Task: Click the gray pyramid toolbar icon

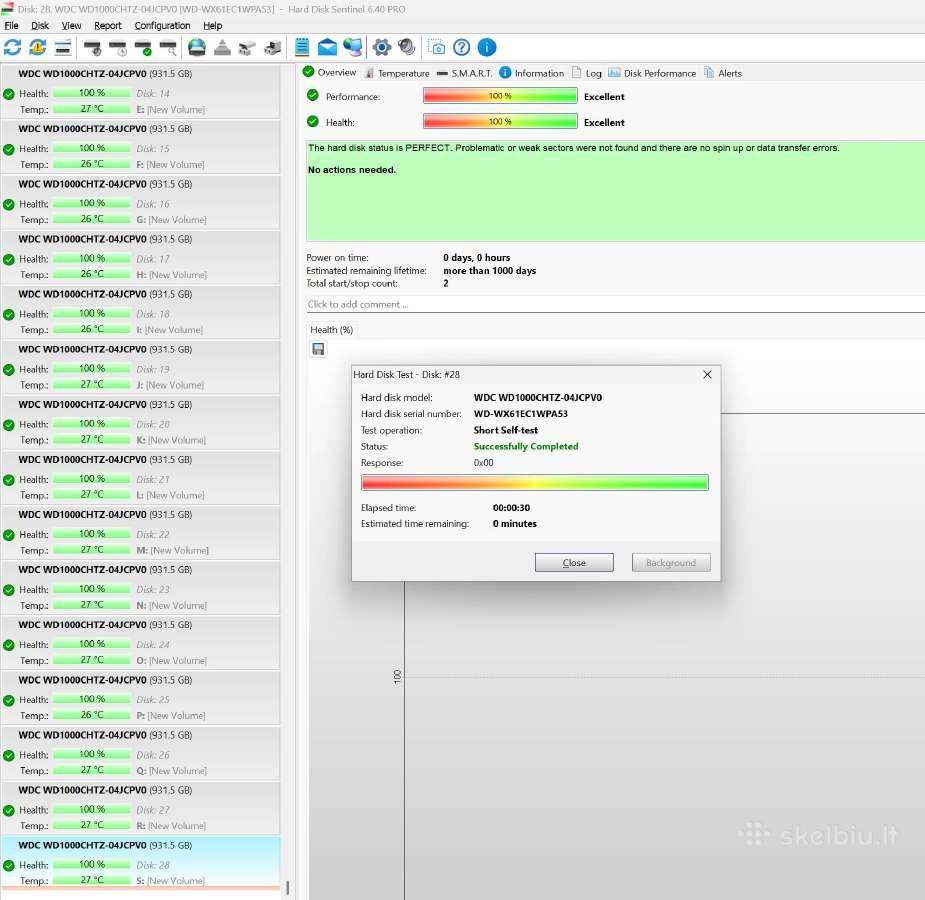Action: point(222,47)
